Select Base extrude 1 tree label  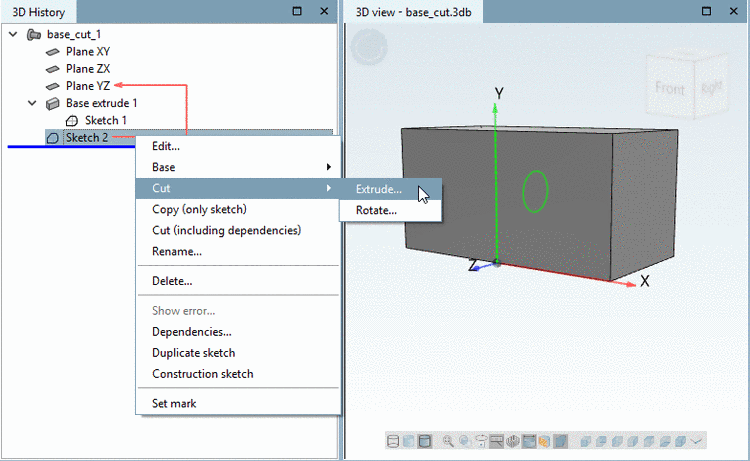(101, 103)
